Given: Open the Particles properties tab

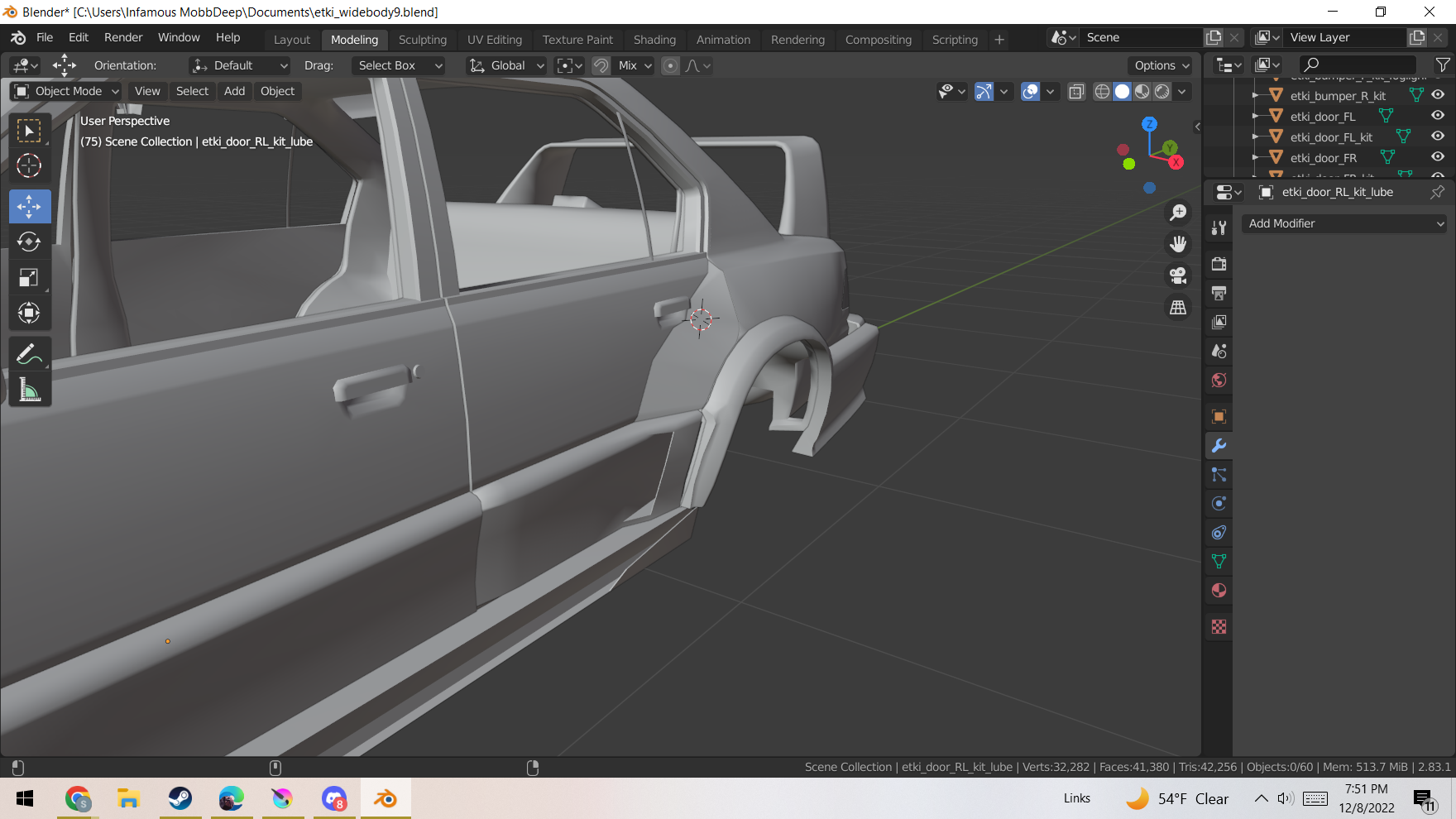Looking at the screenshot, I should [x=1219, y=474].
